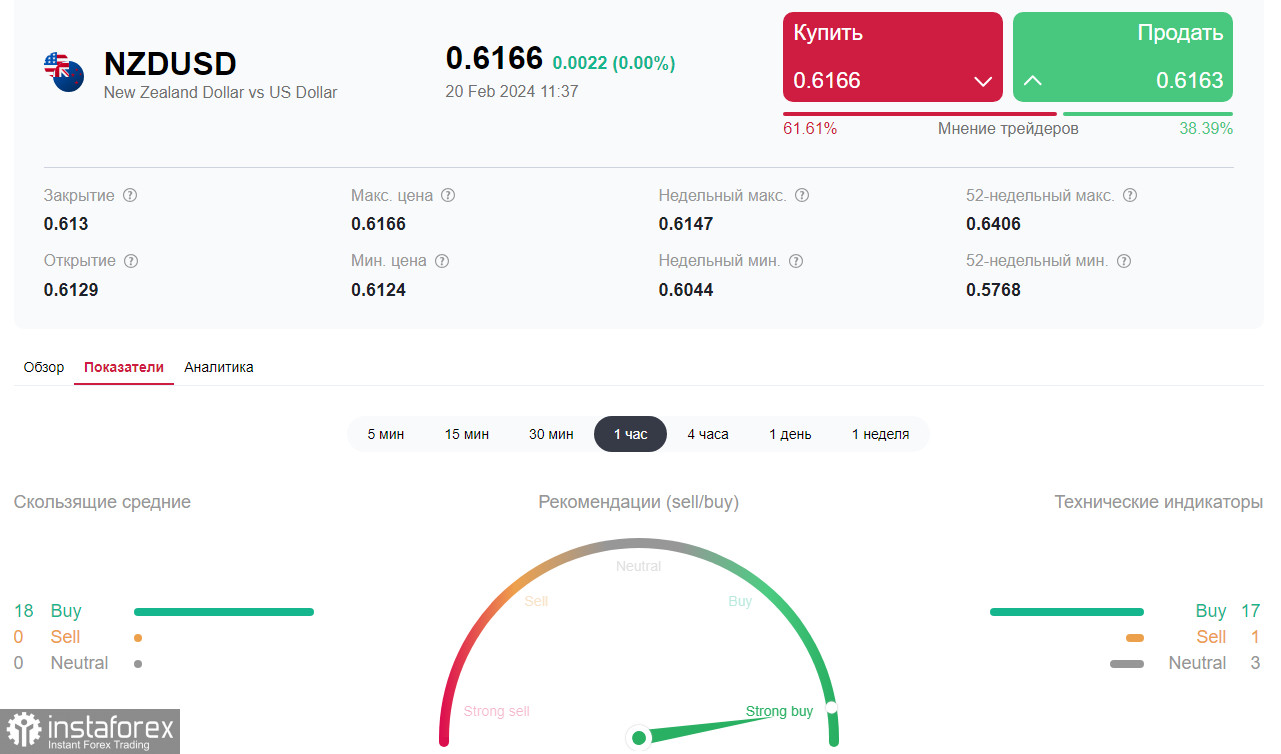Open help icon next to Мин. цена
This screenshot has width=1281, height=754.
(442, 260)
